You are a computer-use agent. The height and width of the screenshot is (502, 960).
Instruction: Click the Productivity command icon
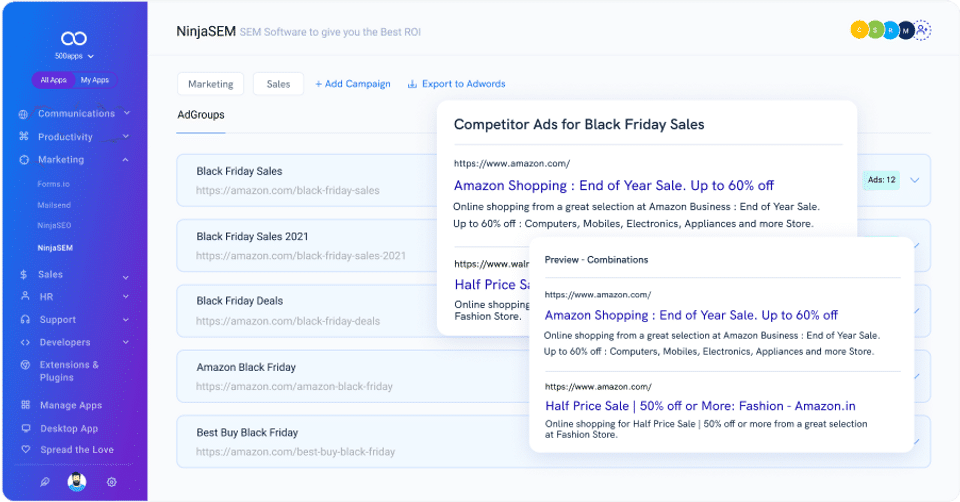click(x=24, y=136)
